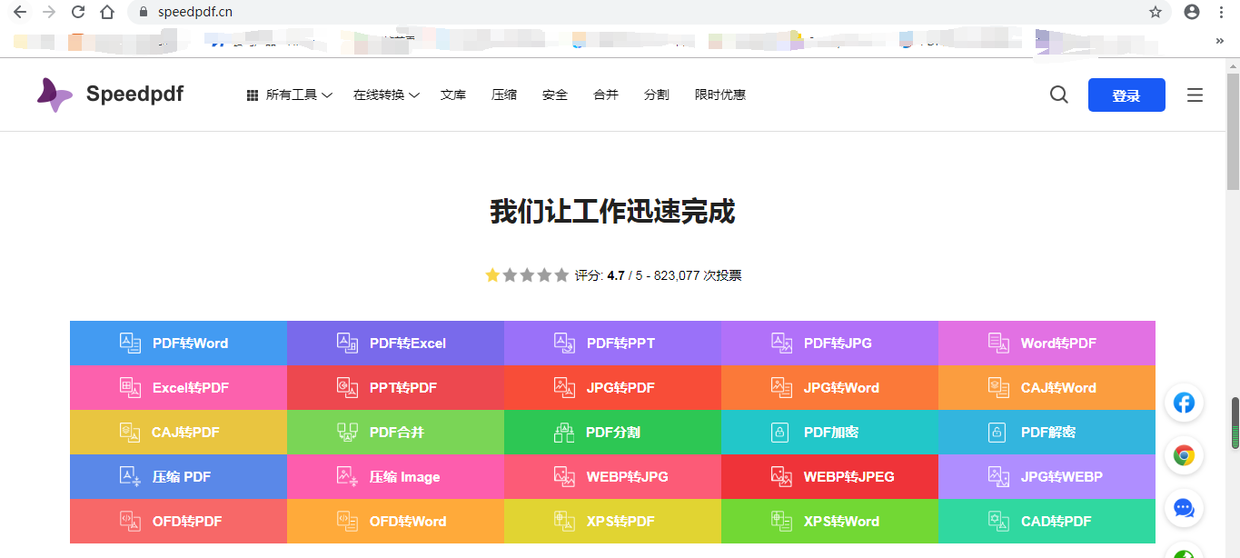Open the 分割 menu item
The height and width of the screenshot is (558, 1240).
[x=657, y=95]
